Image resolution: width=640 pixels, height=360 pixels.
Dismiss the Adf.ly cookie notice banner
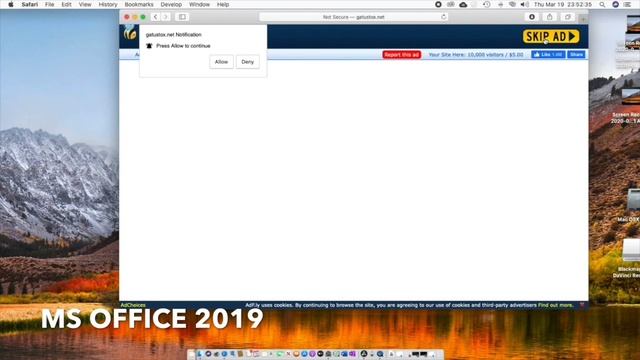[x=582, y=305]
